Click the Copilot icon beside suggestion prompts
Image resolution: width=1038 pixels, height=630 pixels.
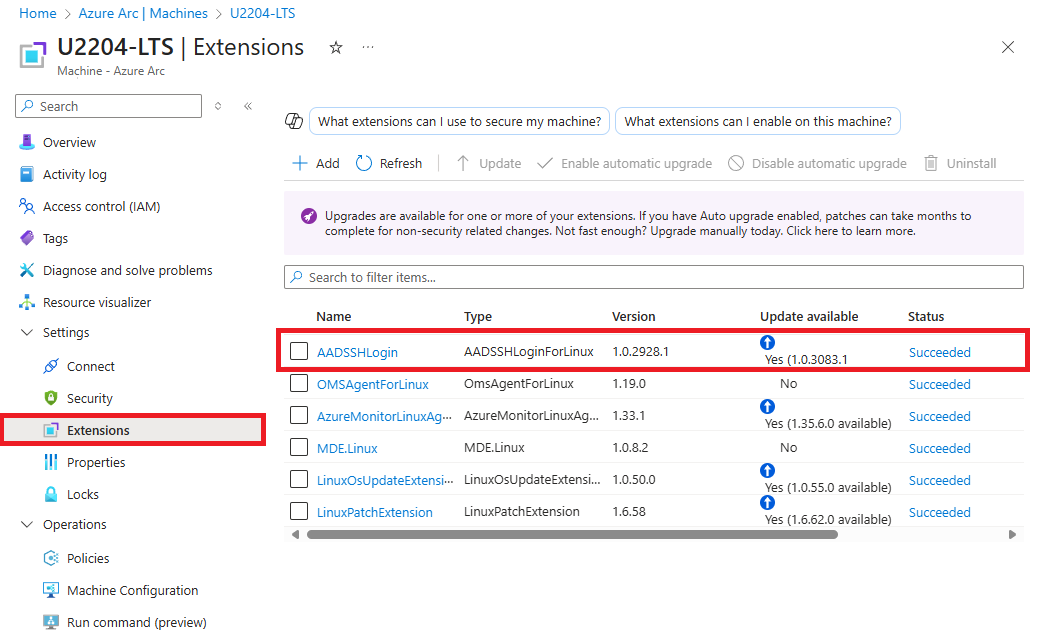click(x=294, y=121)
